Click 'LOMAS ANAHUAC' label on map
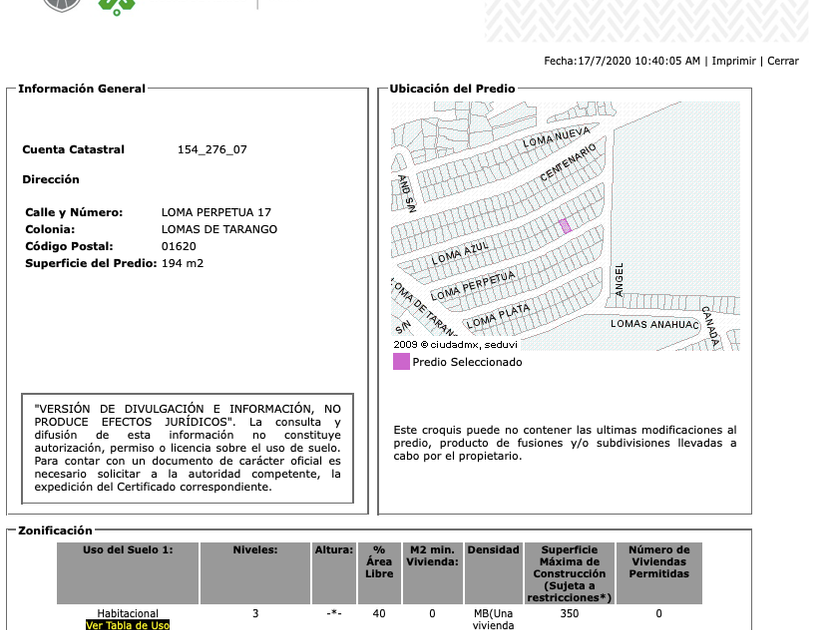Screen dimensions: 840x630 pos(655,324)
